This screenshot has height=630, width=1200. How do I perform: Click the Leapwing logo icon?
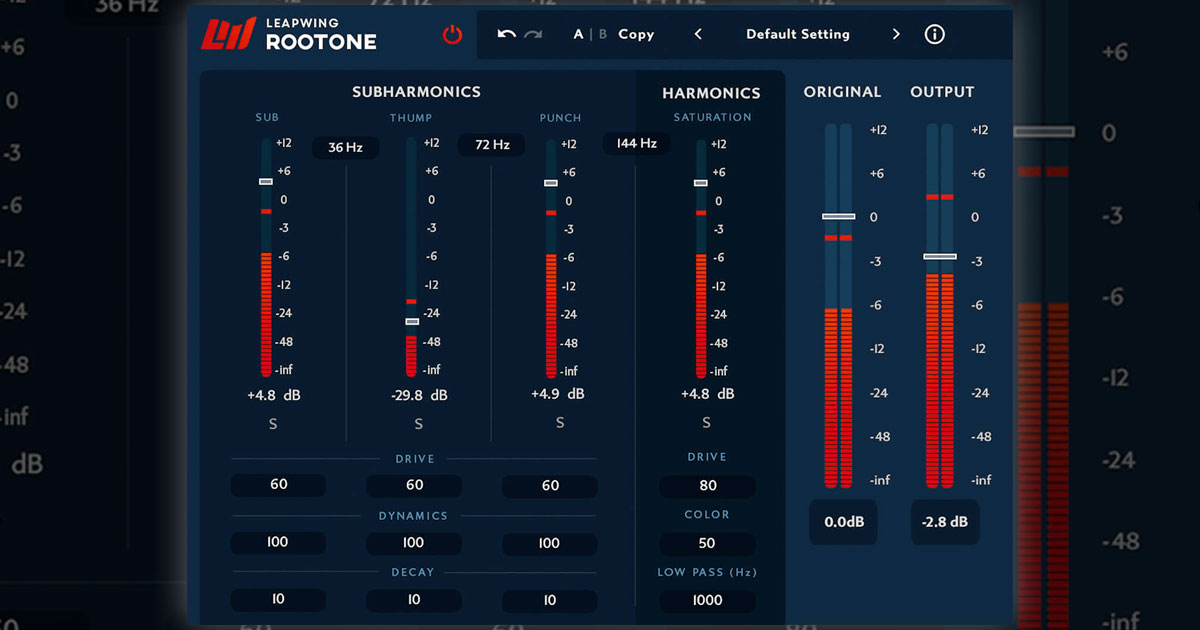point(229,35)
